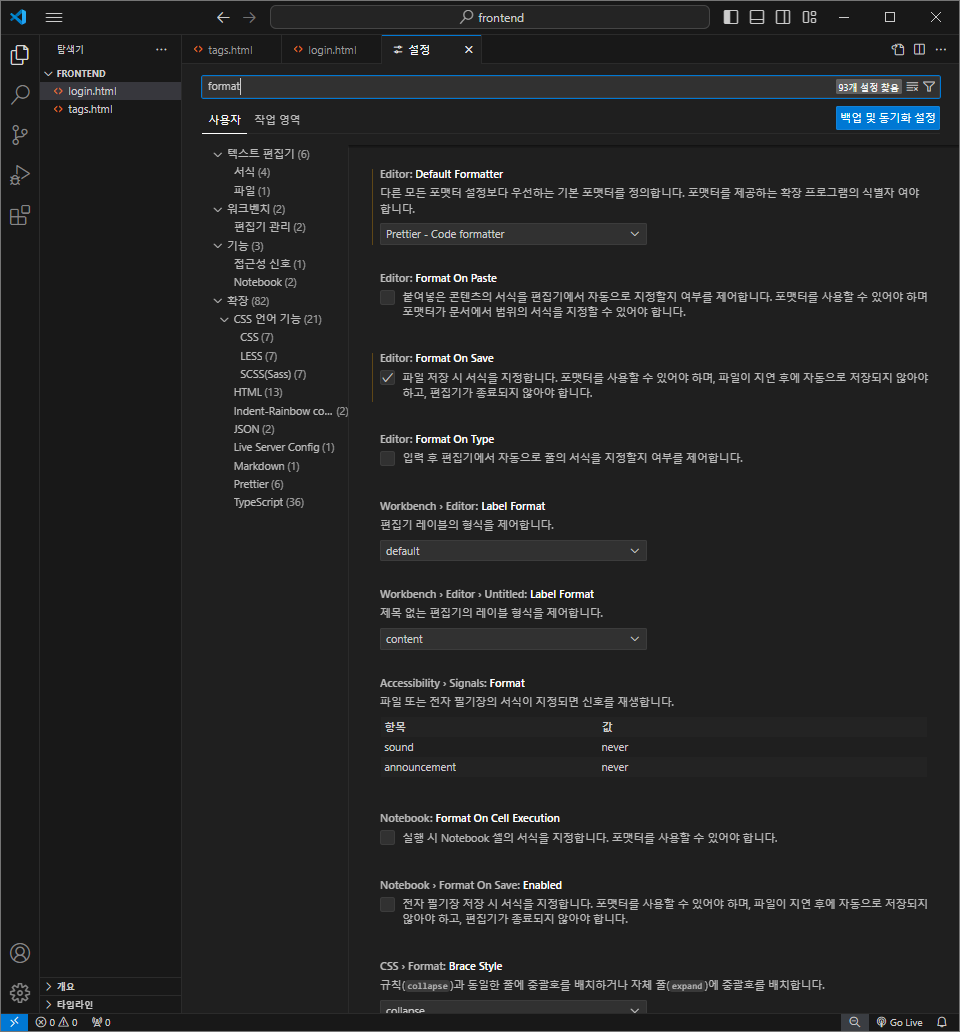Open the Extensions view
Image resolution: width=960 pixels, height=1032 pixels.
click(x=20, y=216)
